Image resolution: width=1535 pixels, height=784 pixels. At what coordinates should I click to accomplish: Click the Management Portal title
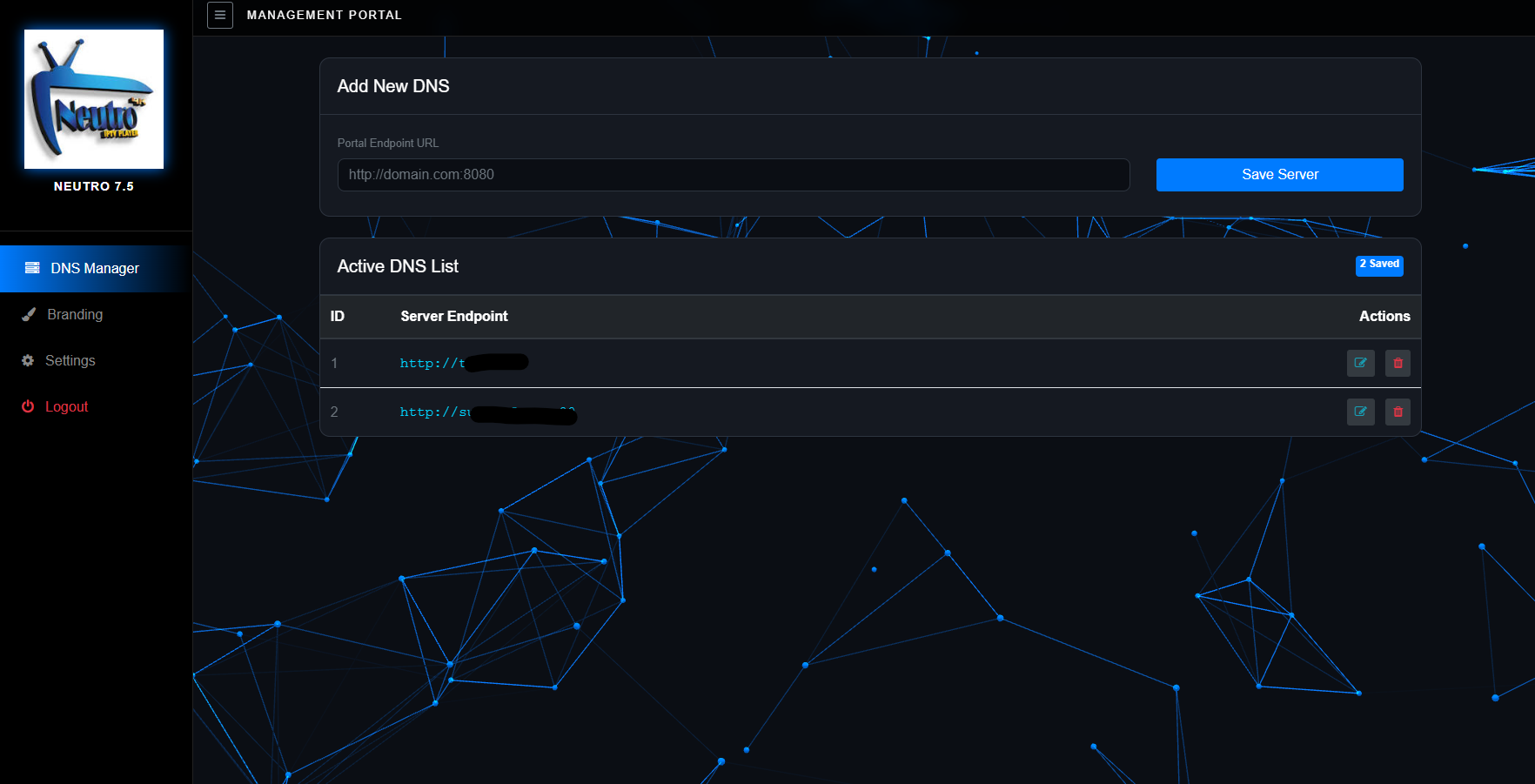(x=324, y=15)
